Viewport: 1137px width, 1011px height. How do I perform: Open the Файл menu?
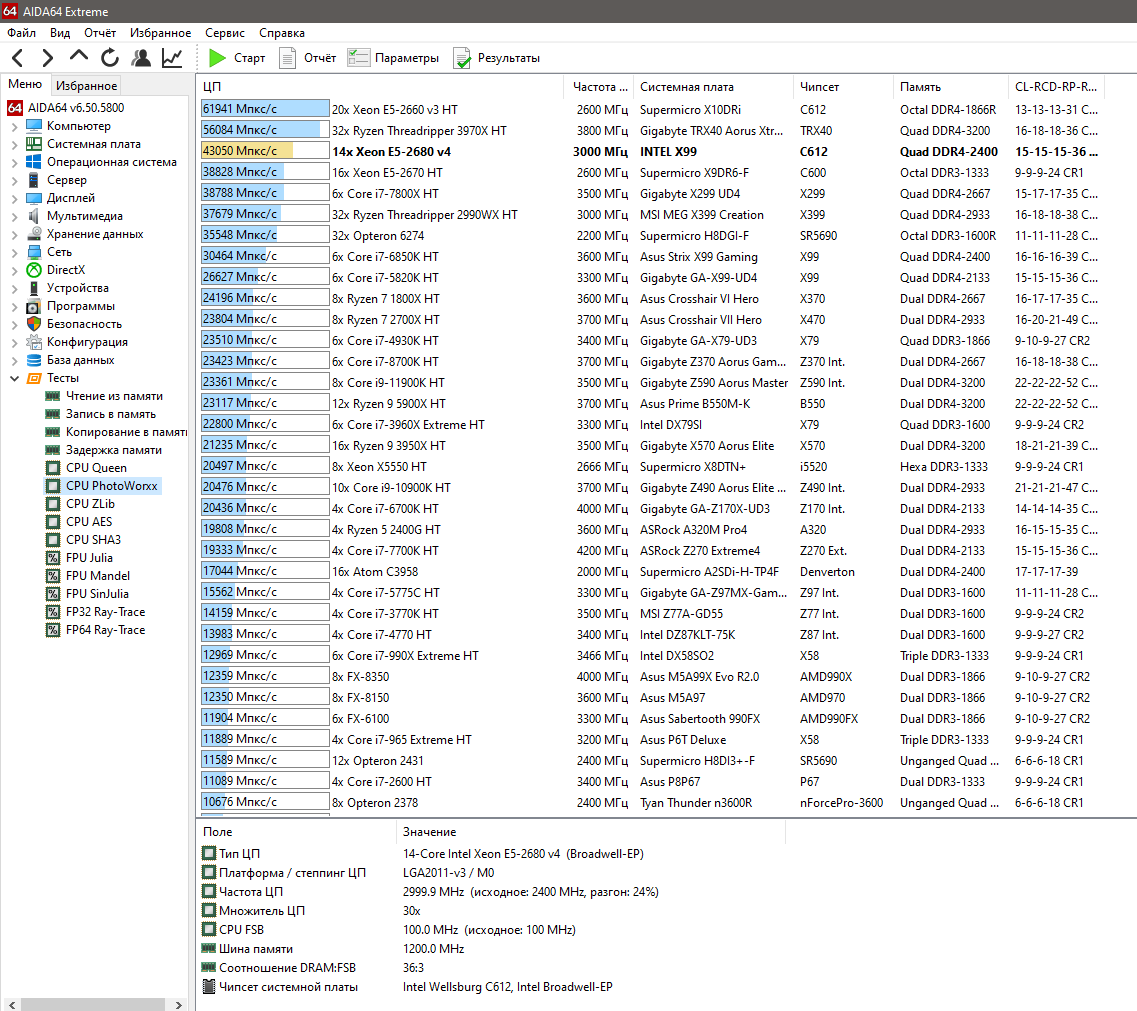pos(22,33)
